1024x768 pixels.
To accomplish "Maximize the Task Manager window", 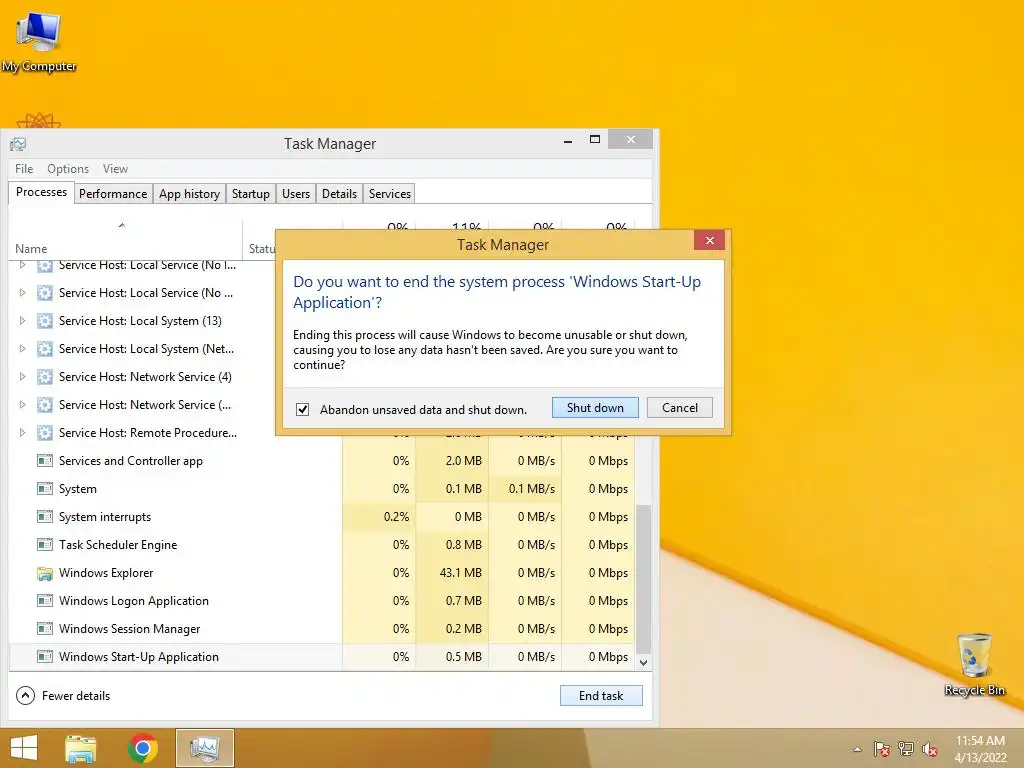I will tap(594, 140).
